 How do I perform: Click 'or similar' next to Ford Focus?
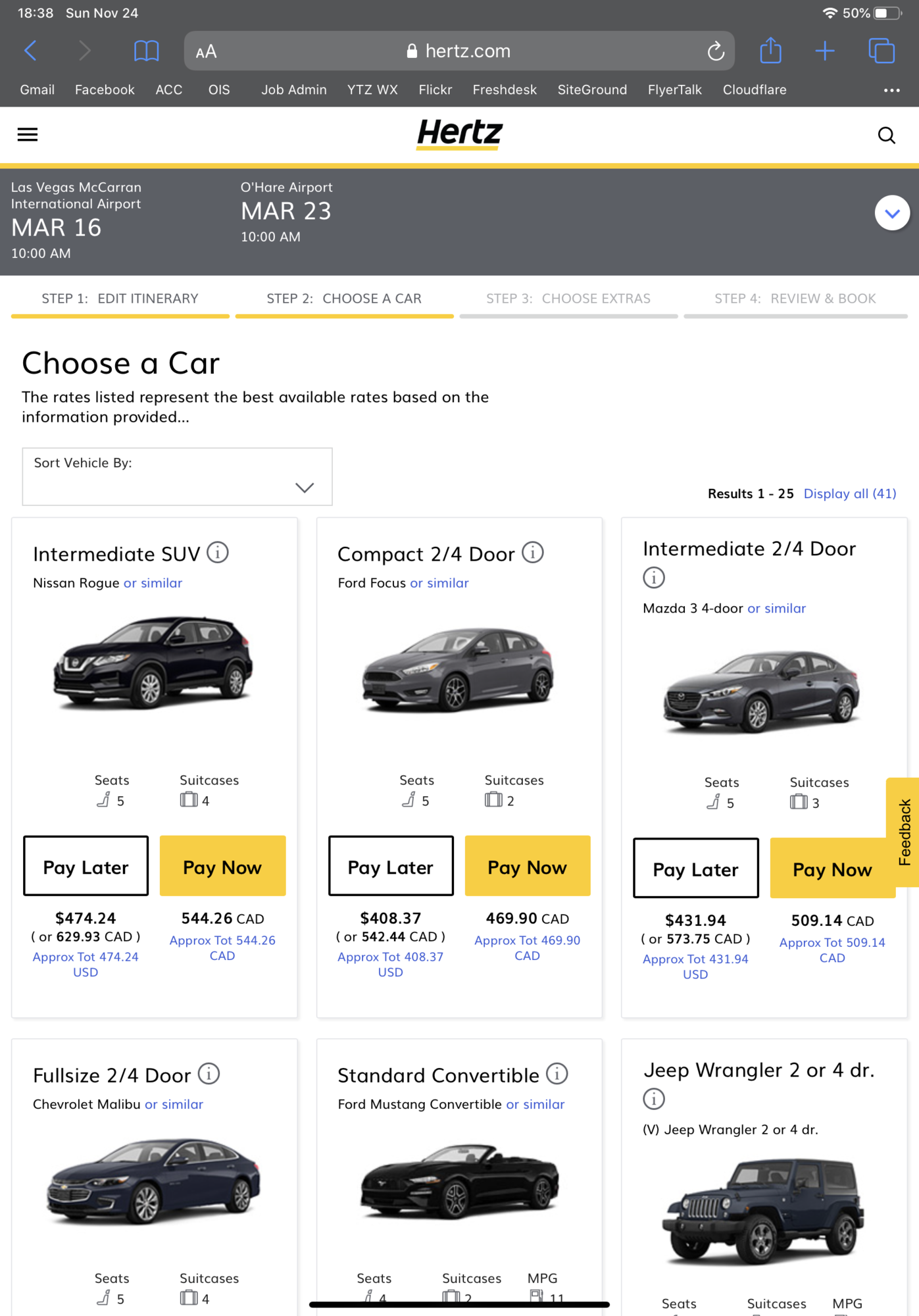[439, 583]
